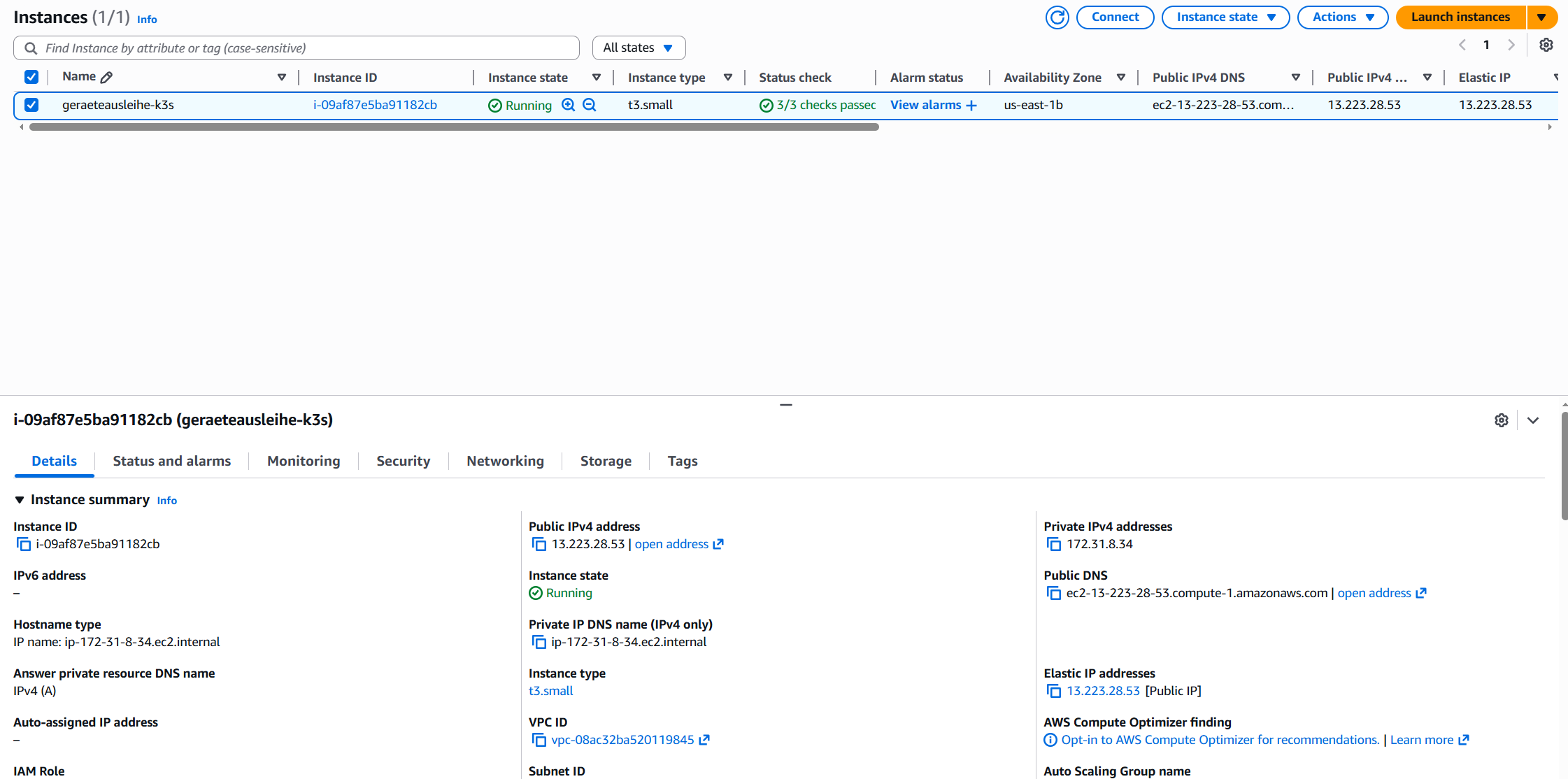Click t3.small instance type link in details
This screenshot has width=1568, height=779.
coord(550,691)
